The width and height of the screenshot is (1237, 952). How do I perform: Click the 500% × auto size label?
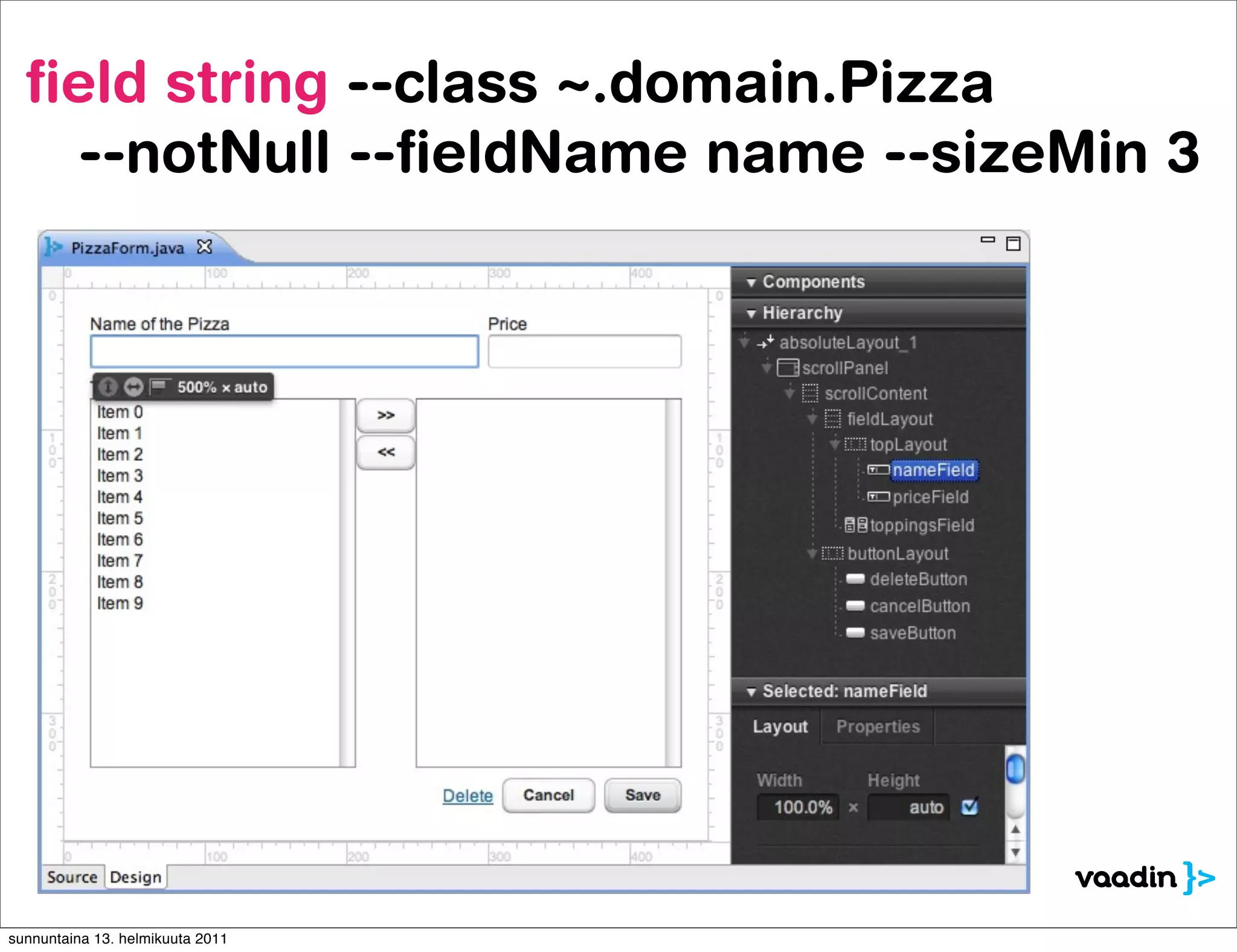pos(222,387)
